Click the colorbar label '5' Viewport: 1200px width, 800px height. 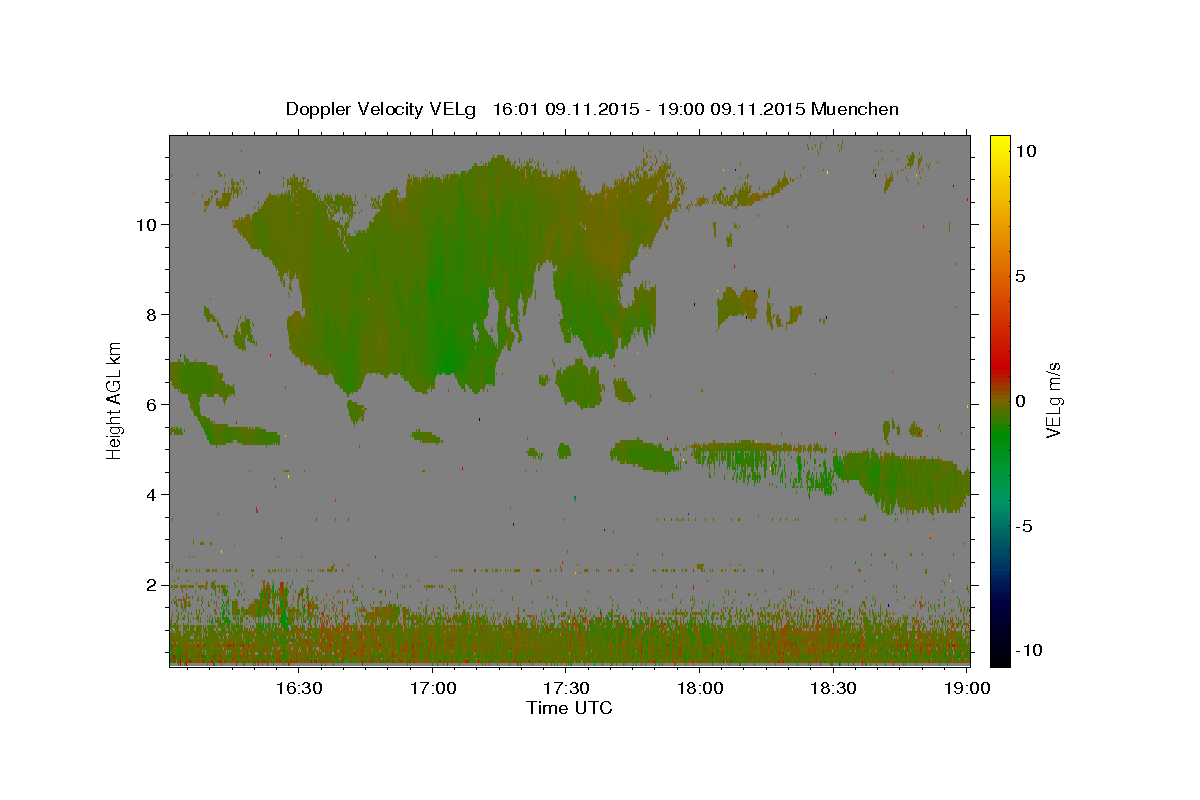1020,276
